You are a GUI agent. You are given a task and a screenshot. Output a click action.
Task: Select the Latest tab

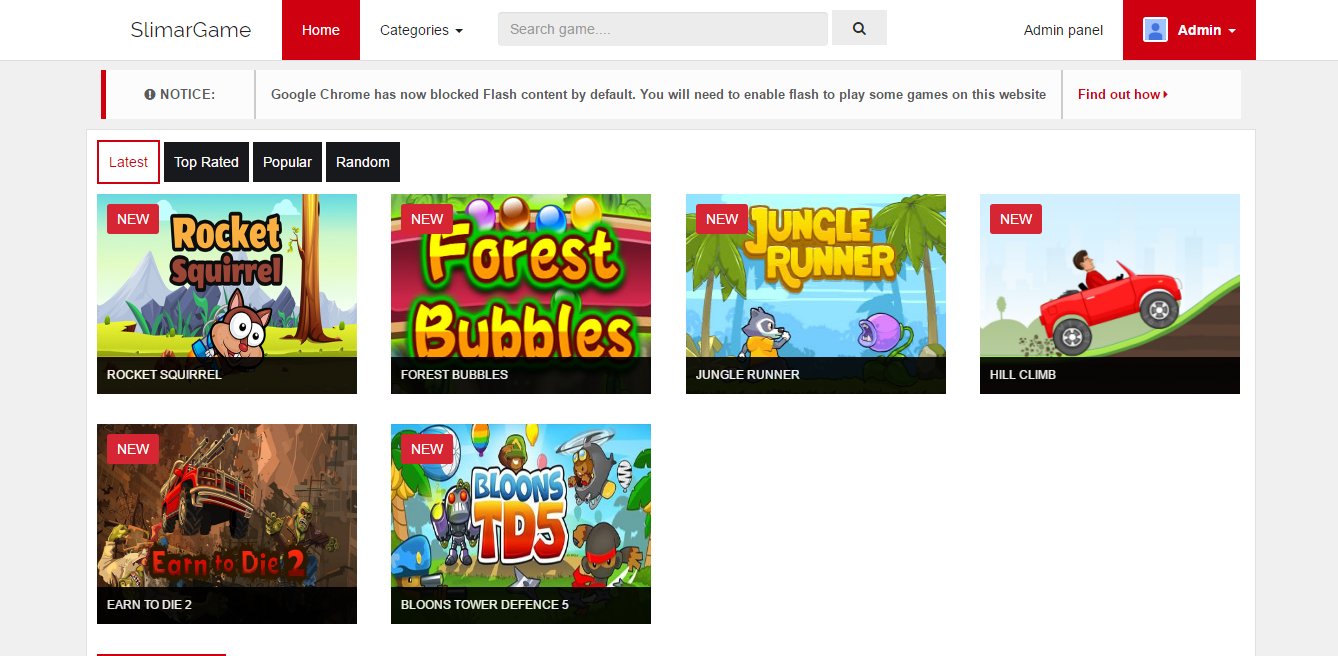point(128,162)
